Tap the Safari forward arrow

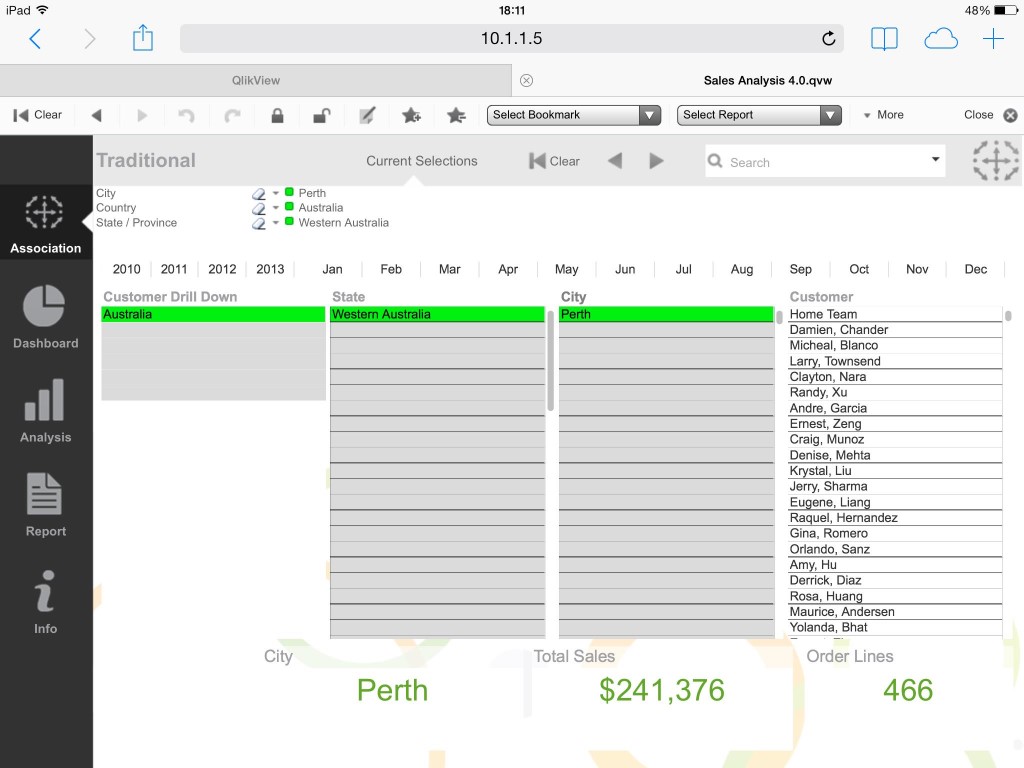[x=90, y=39]
